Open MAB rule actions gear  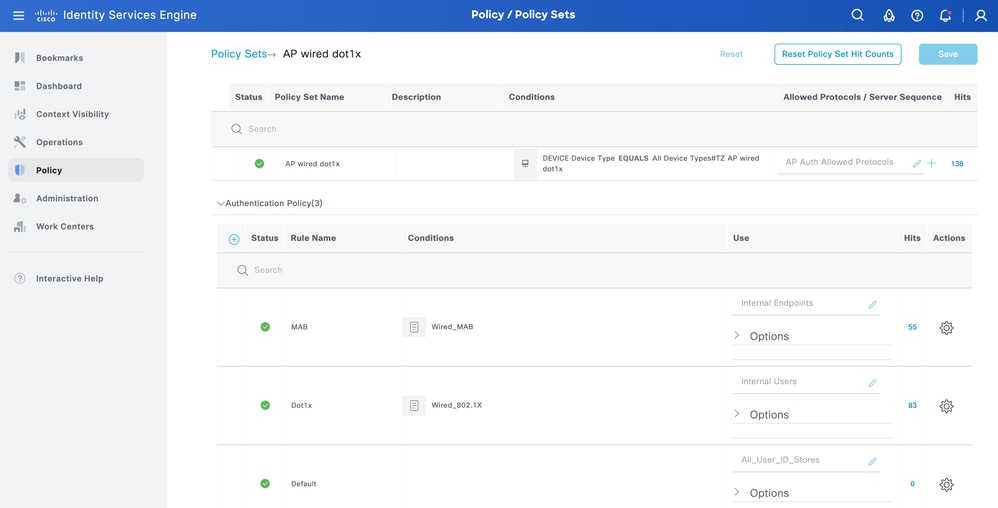coord(946,328)
